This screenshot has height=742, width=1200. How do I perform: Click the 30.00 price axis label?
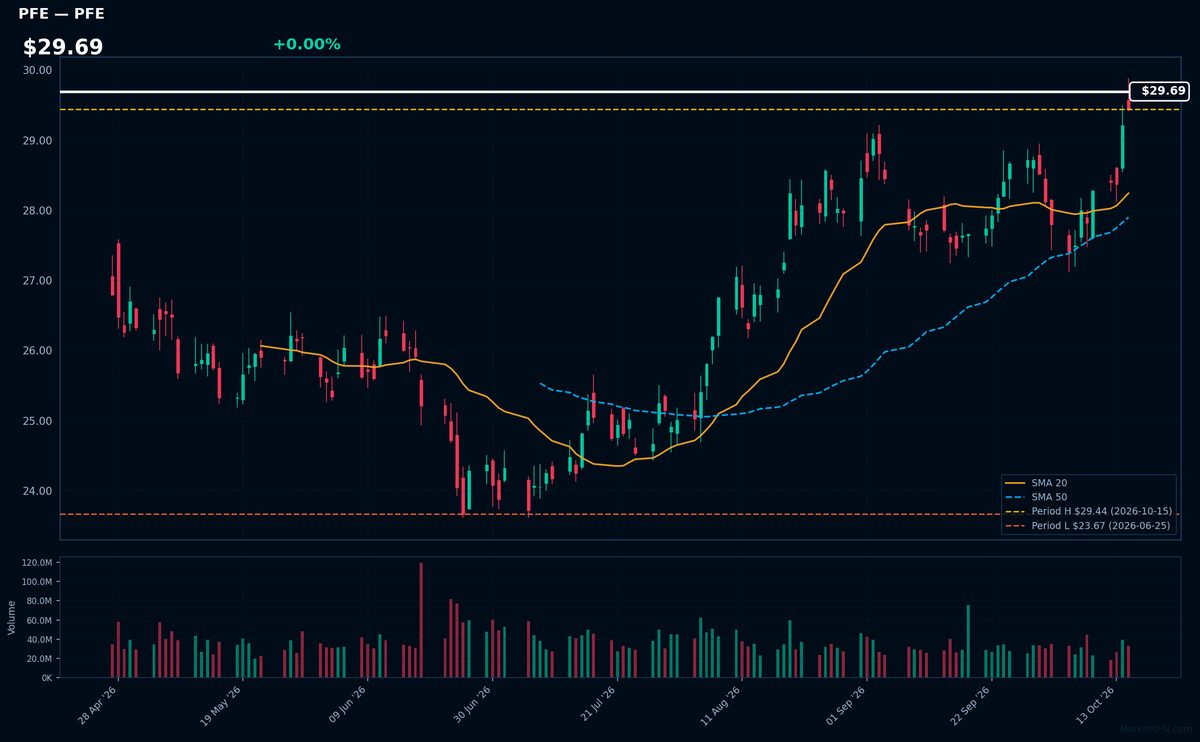(38, 70)
